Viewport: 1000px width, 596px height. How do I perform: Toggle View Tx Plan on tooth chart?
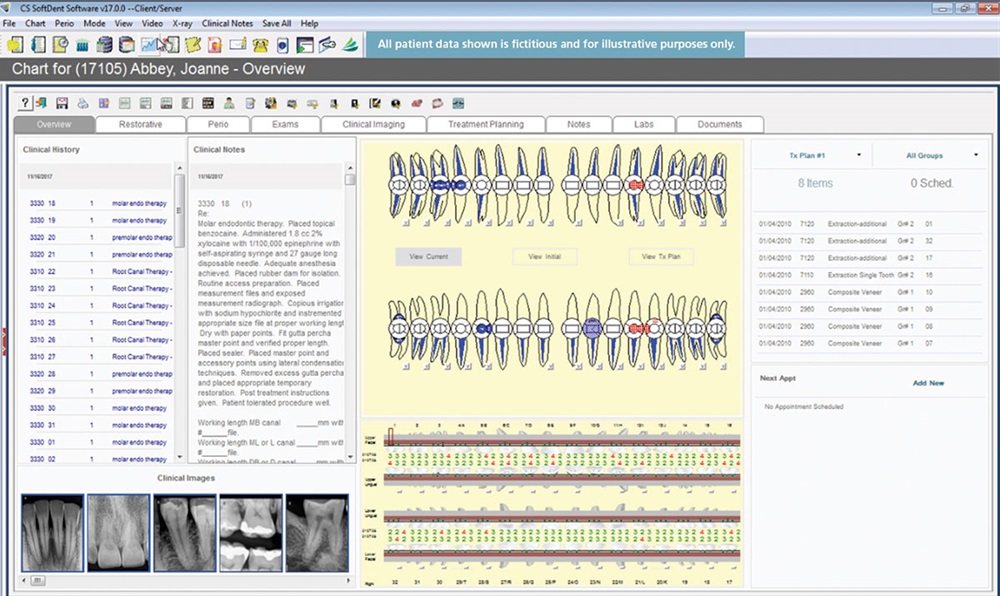(661, 257)
